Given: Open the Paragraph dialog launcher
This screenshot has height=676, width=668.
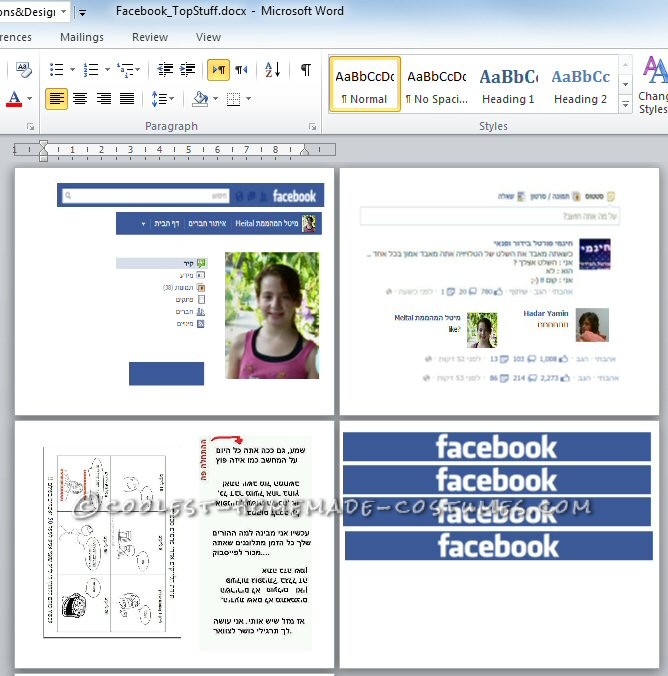Looking at the screenshot, I should pyautogui.click(x=312, y=126).
